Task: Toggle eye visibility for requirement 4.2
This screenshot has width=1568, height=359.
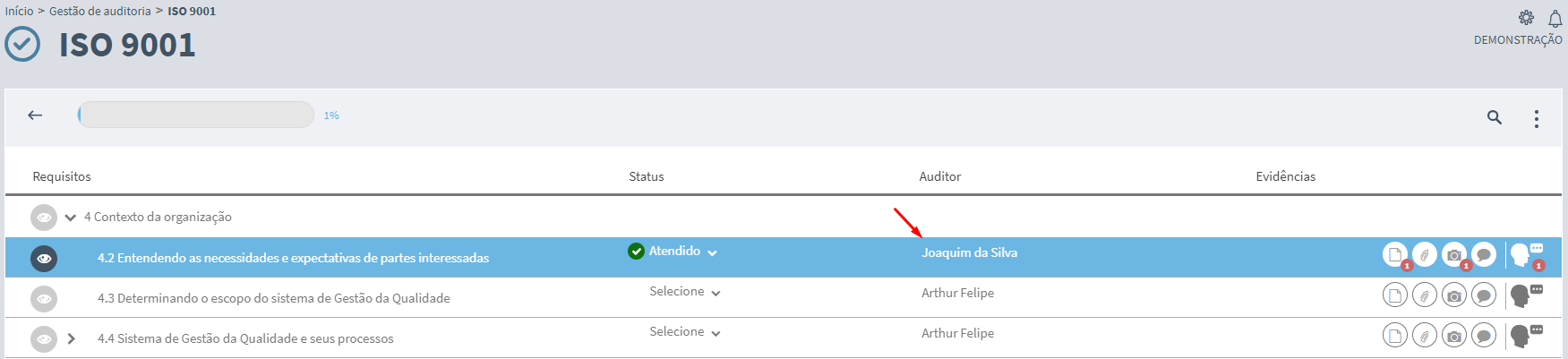Action: 44,259
